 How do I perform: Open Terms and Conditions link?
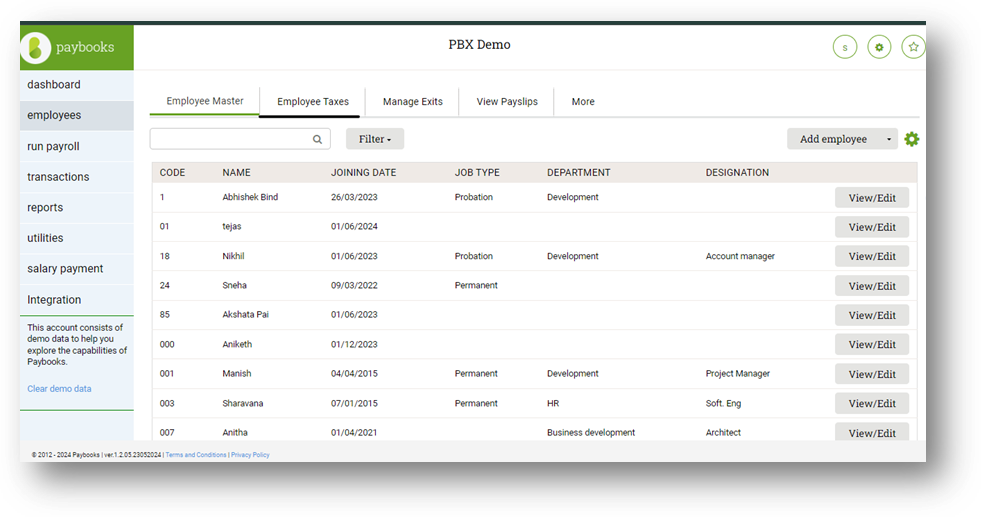click(196, 455)
